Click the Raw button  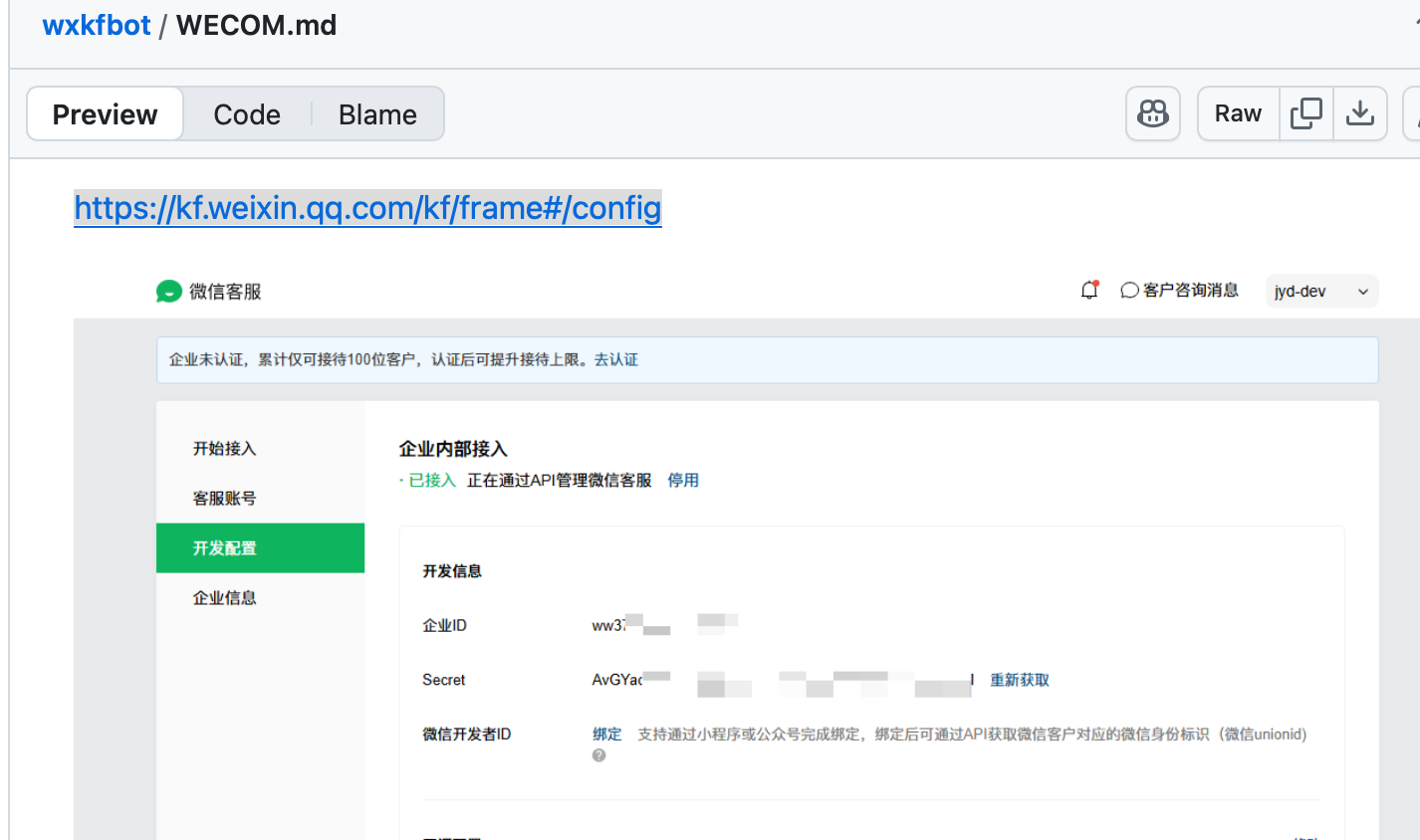click(1238, 113)
